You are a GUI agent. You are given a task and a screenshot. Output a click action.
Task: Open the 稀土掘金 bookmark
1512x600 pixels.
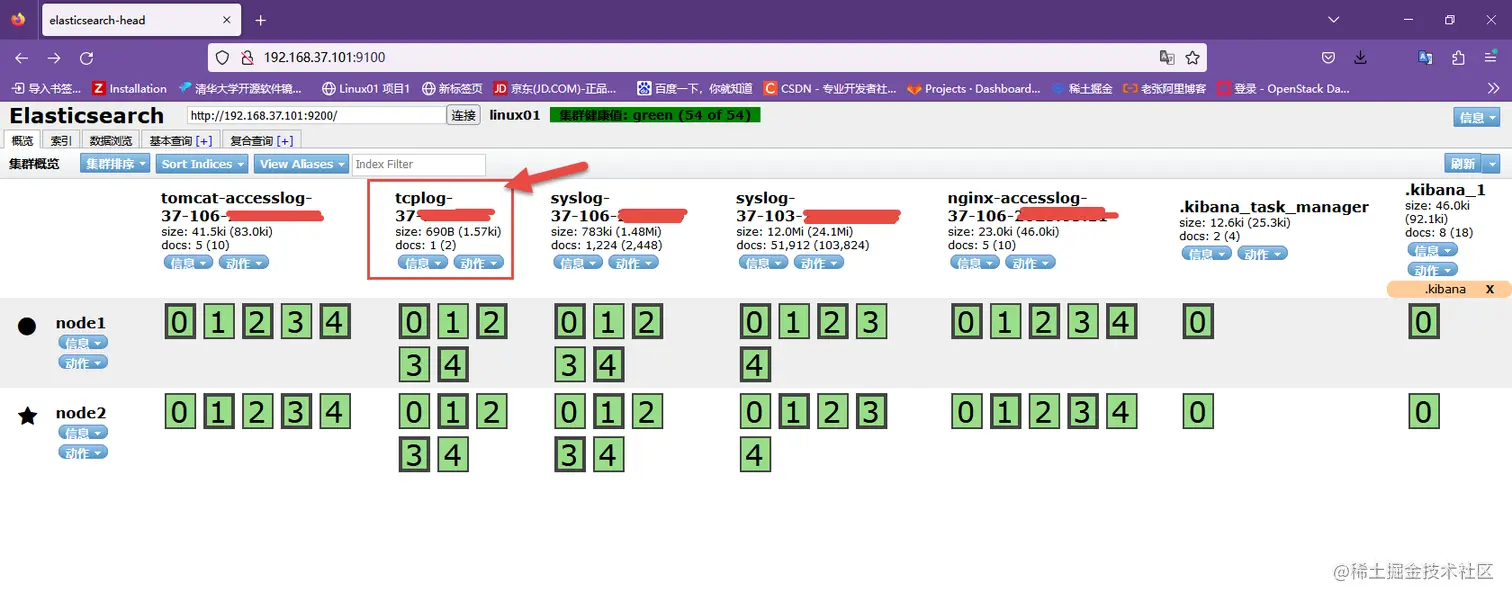click(x=1081, y=88)
